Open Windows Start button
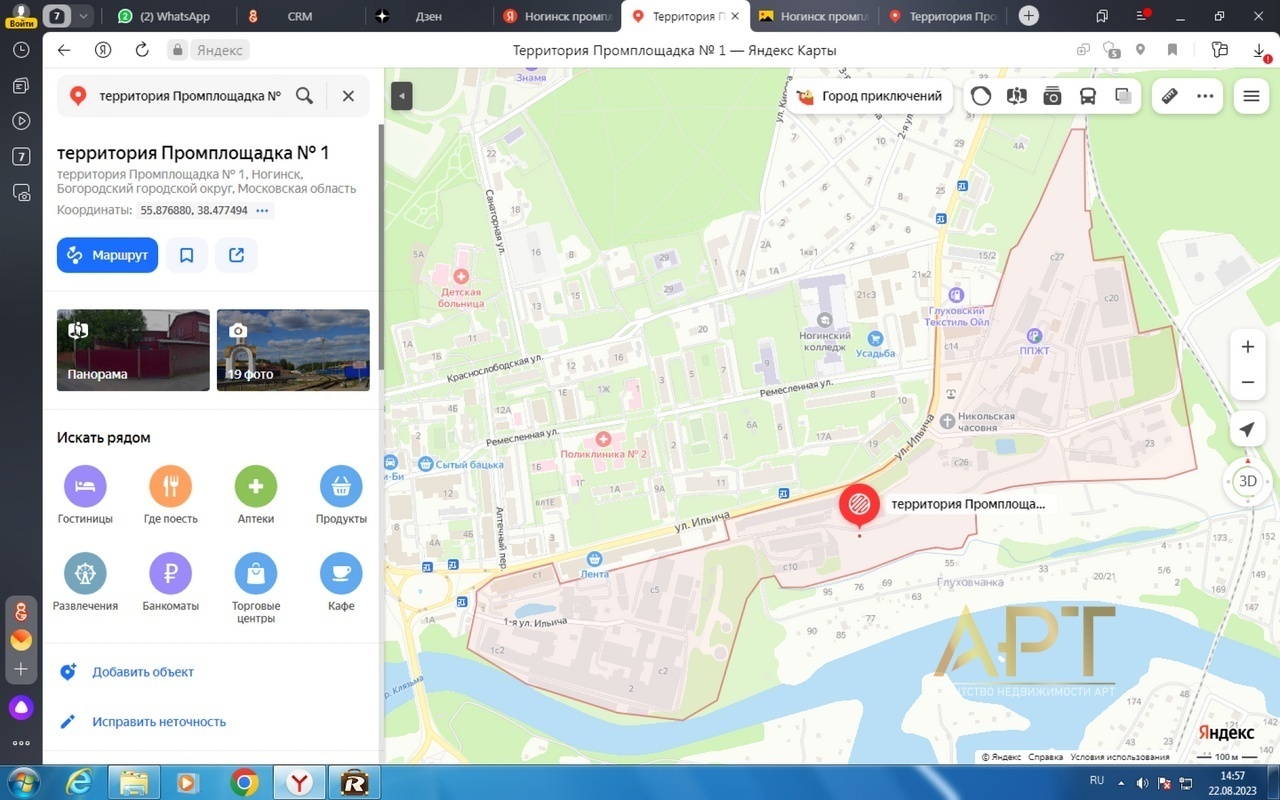Viewport: 1280px width, 800px height. pos(22,782)
